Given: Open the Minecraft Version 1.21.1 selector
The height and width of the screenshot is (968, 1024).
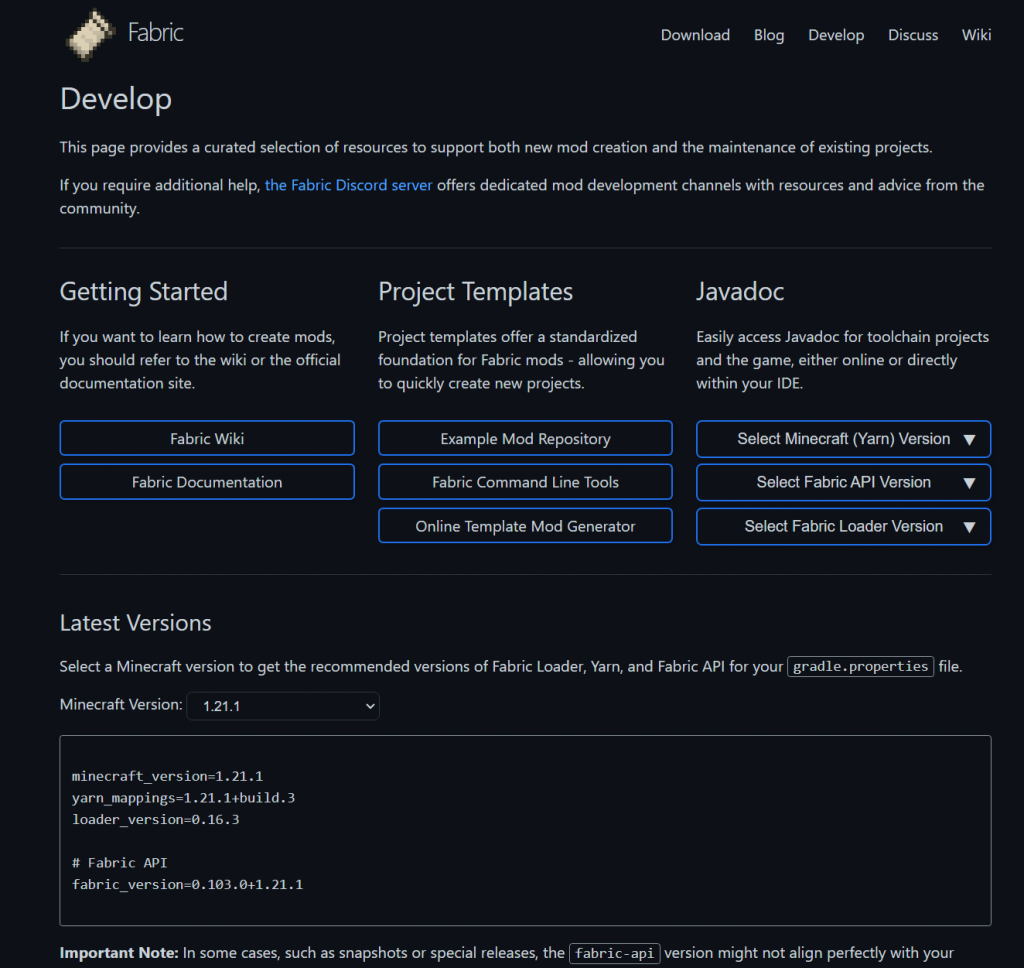Looking at the screenshot, I should (283, 706).
